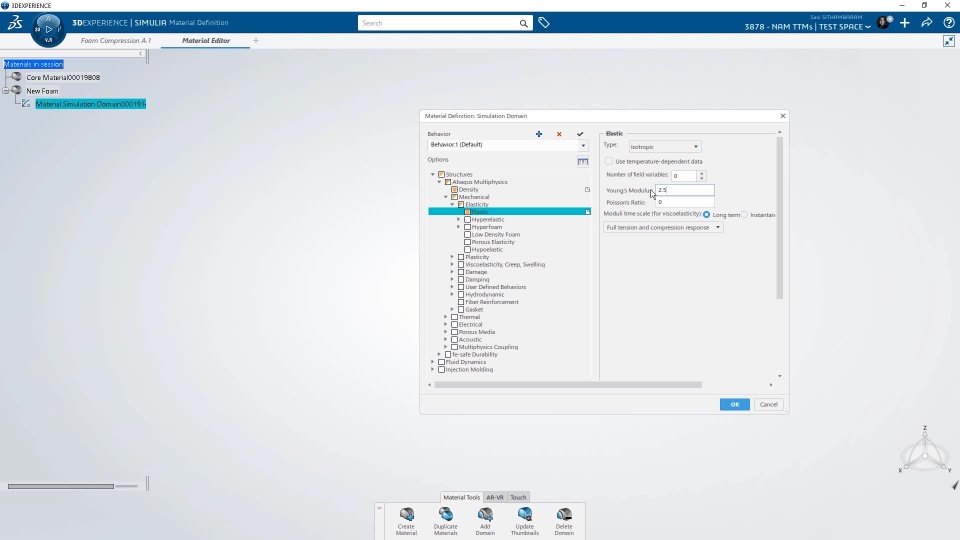Click the add behavior plus icon
Image resolution: width=960 pixels, height=540 pixels.
(539, 134)
